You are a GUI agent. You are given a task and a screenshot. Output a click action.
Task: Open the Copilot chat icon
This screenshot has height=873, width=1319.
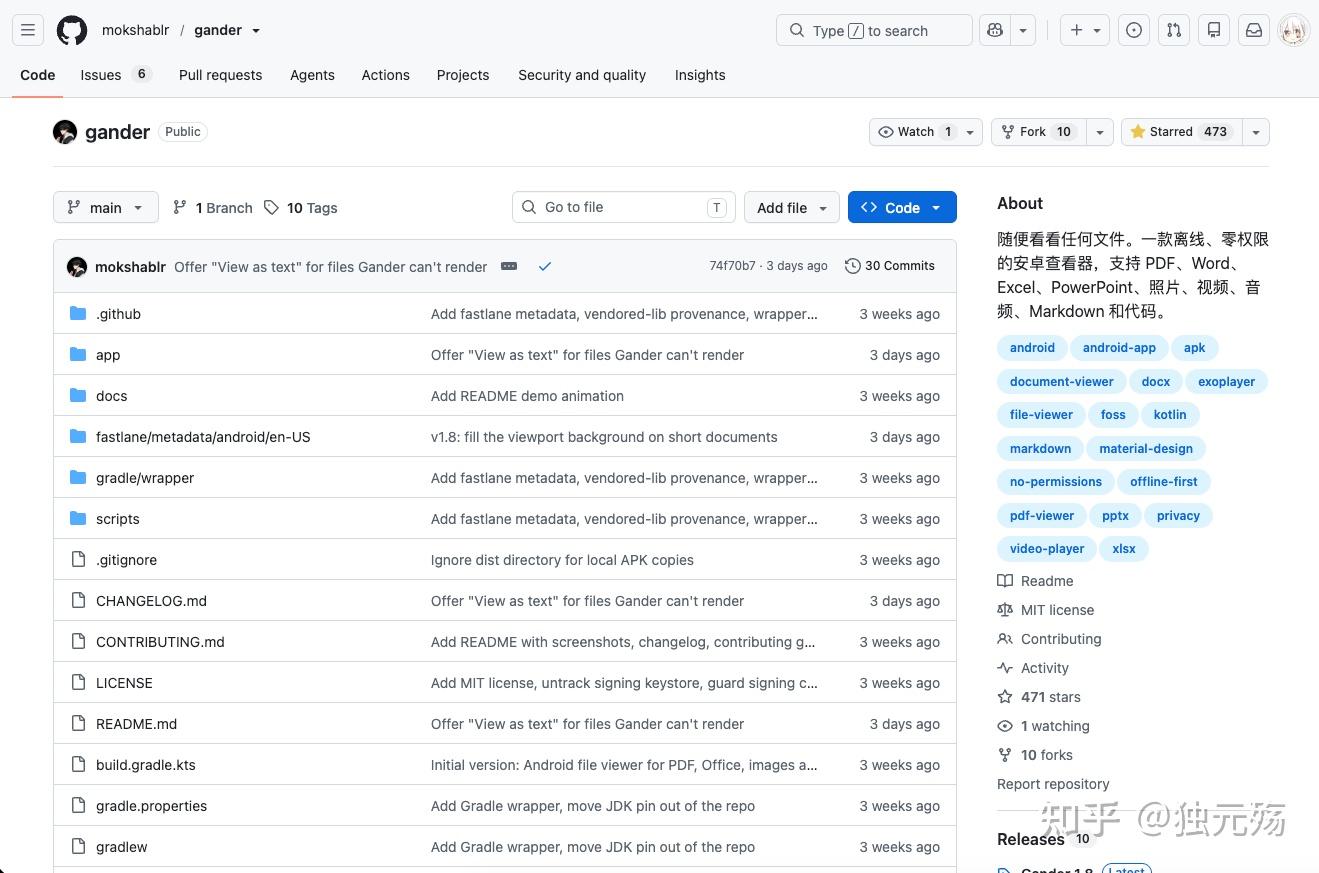994,30
